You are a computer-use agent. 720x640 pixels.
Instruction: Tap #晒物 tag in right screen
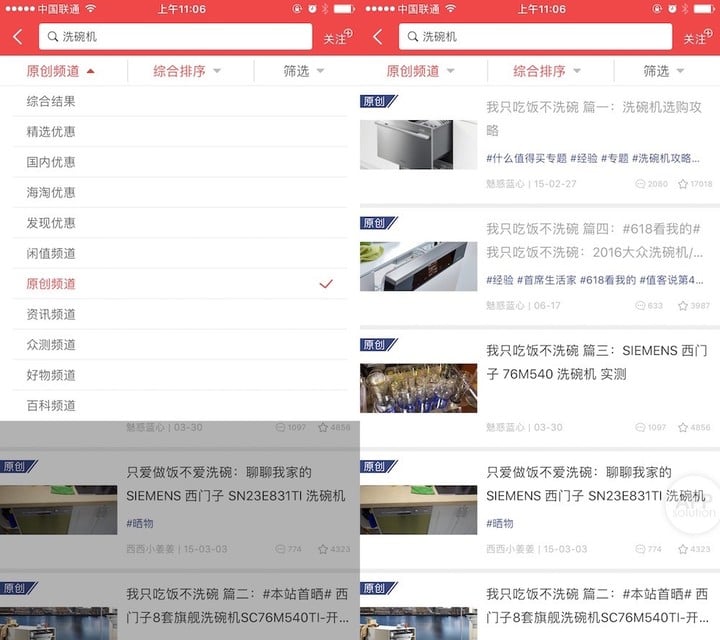tap(500, 523)
